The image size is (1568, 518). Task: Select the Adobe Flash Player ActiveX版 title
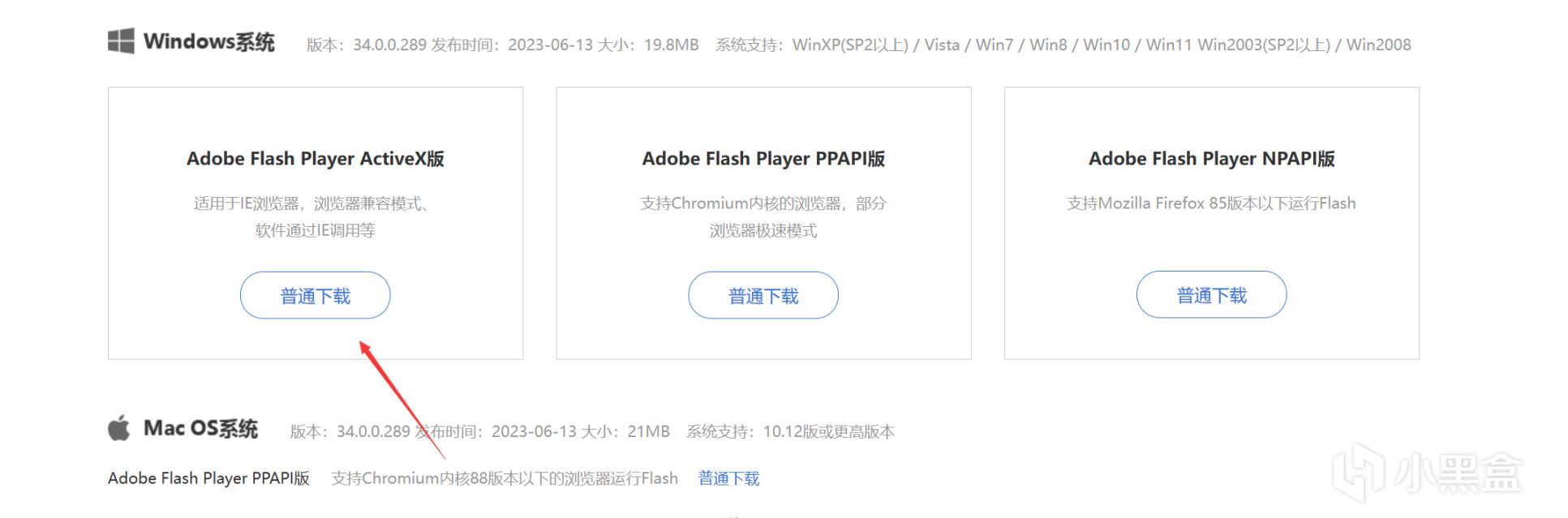coord(316,159)
